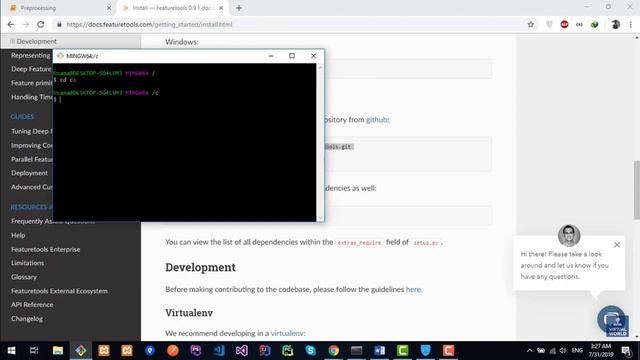640x360 pixels.
Task: Open the Help sidebar link
Action: pyautogui.click(x=18, y=235)
